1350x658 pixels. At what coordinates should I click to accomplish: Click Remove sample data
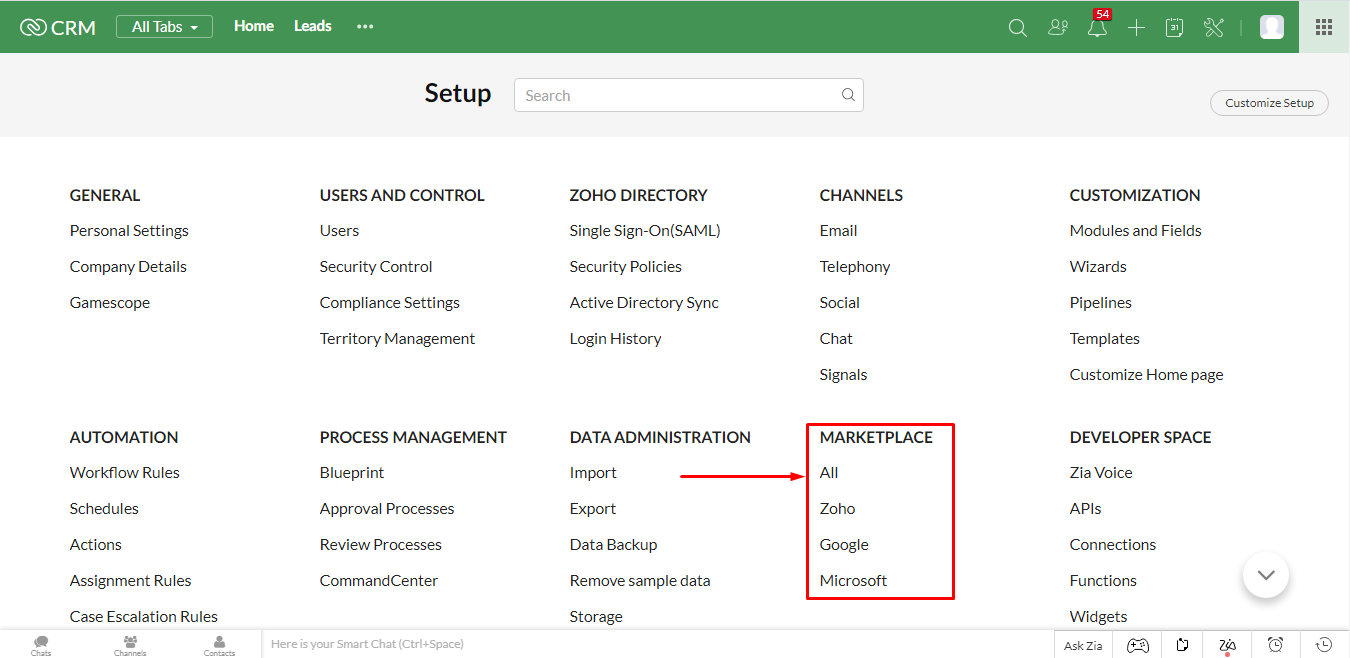coord(640,581)
